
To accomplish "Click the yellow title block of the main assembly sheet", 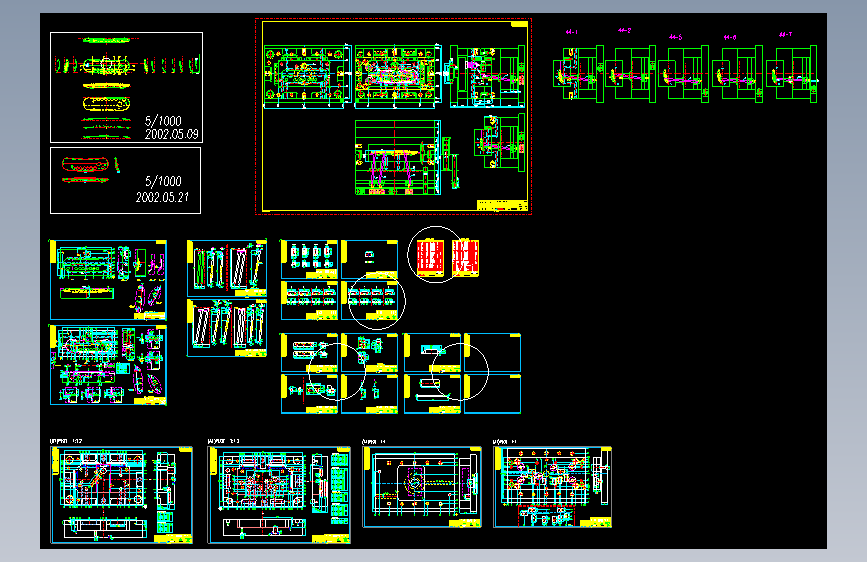I will pyautogui.click(x=502, y=205).
